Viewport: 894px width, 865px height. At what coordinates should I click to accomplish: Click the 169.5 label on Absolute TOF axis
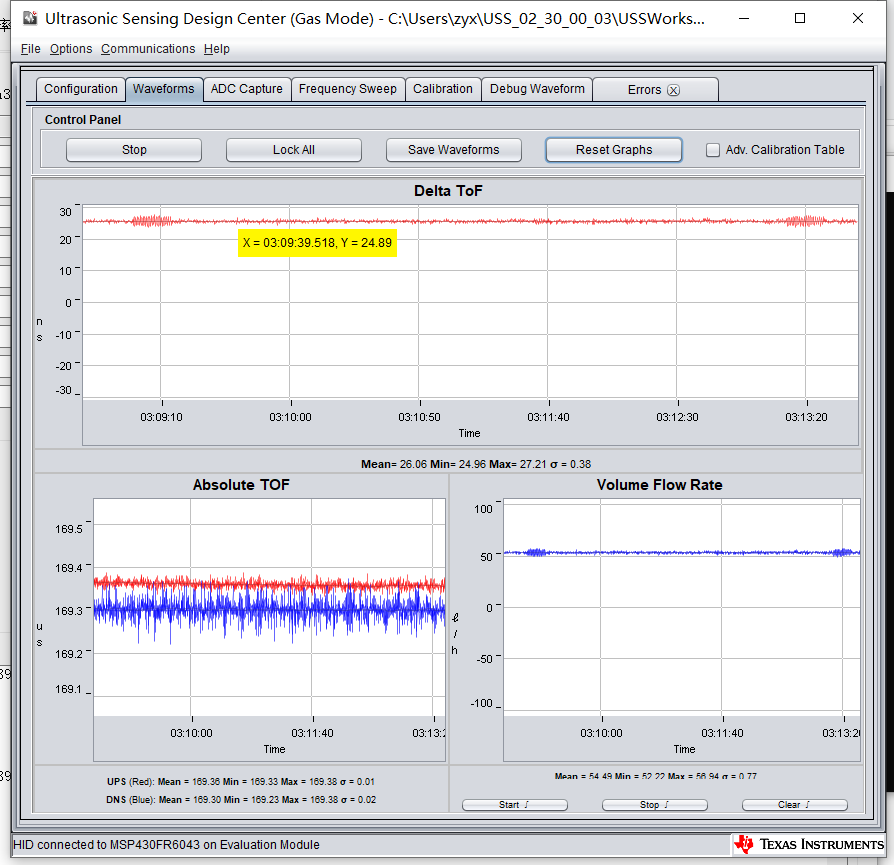[x=69, y=529]
